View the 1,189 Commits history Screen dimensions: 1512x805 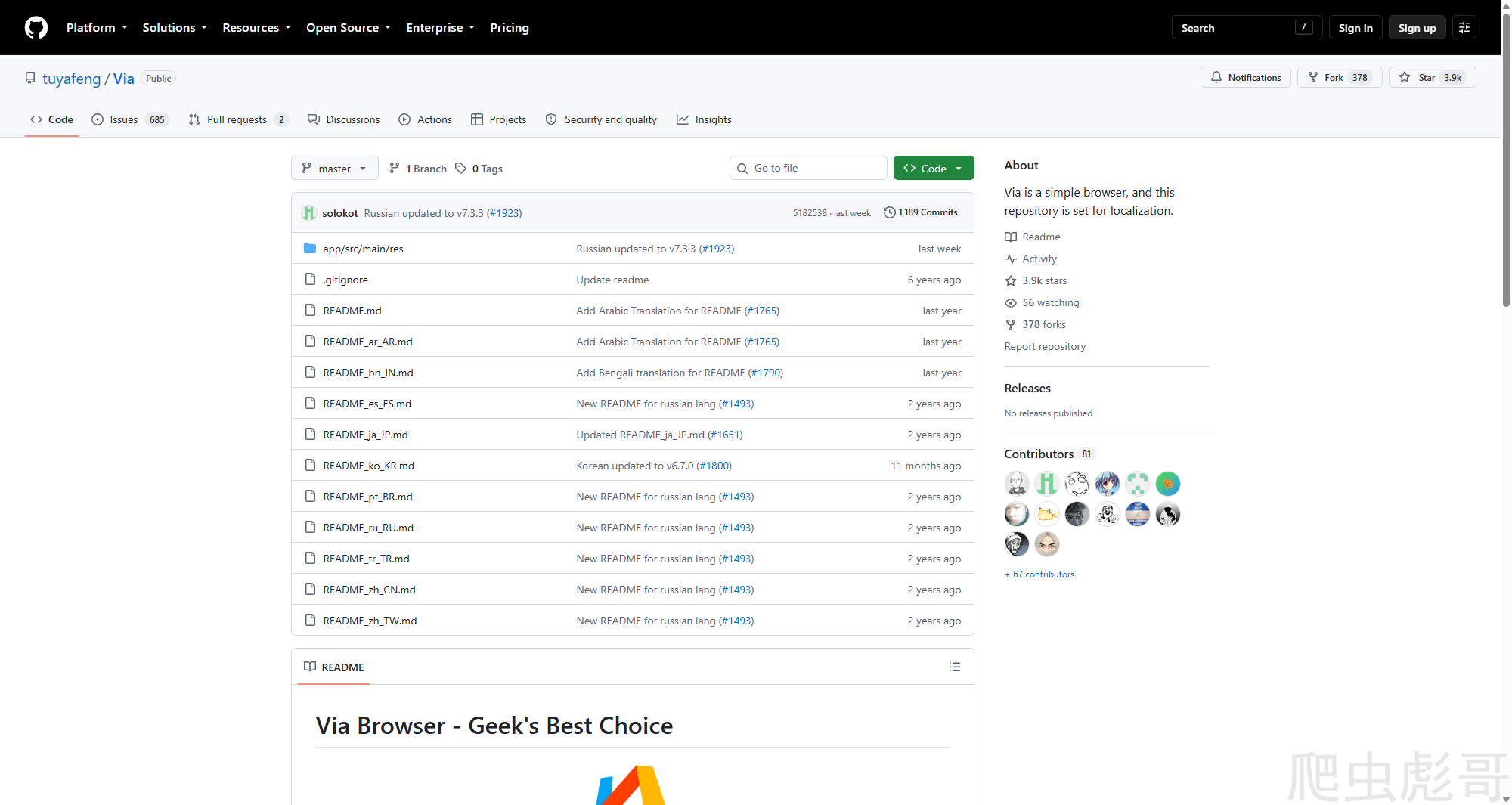pos(920,212)
